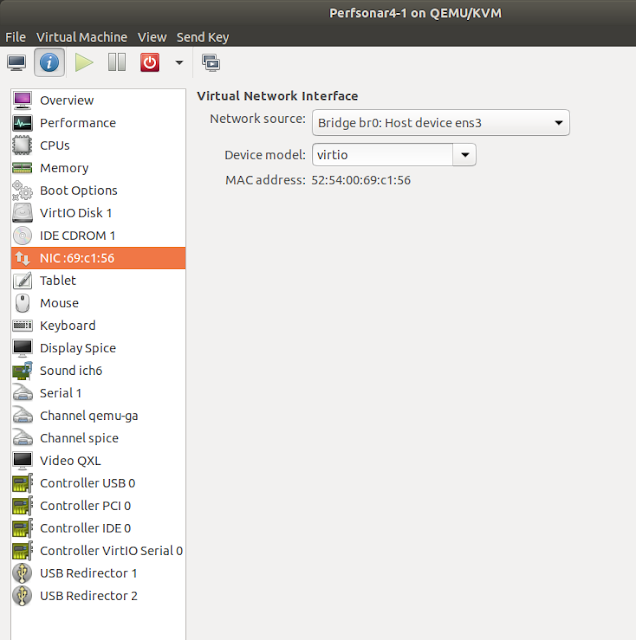
Task: Expand the shutdown options arrow
Action: point(179,63)
